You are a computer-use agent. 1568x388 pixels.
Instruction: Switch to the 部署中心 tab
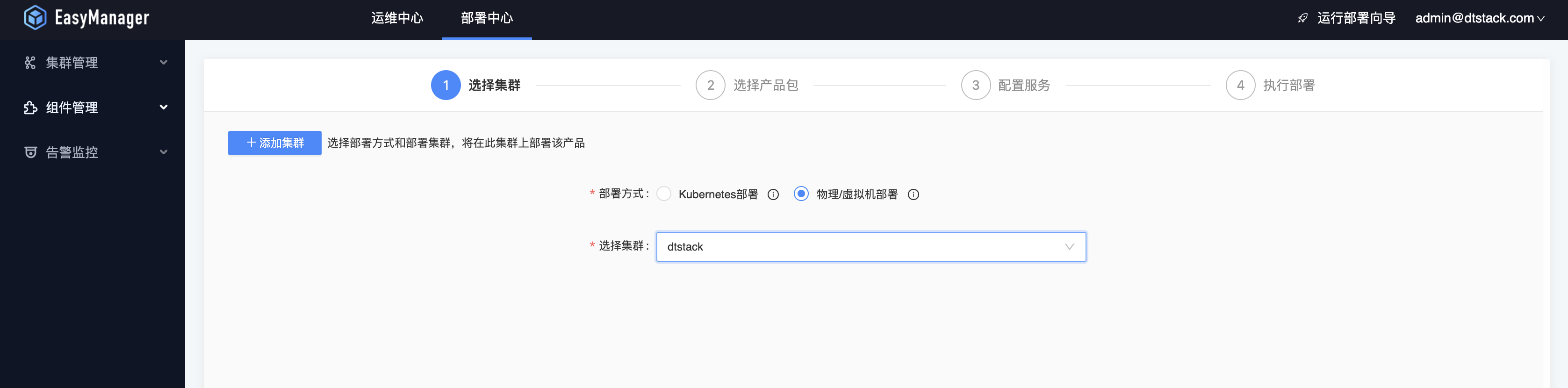tap(486, 18)
